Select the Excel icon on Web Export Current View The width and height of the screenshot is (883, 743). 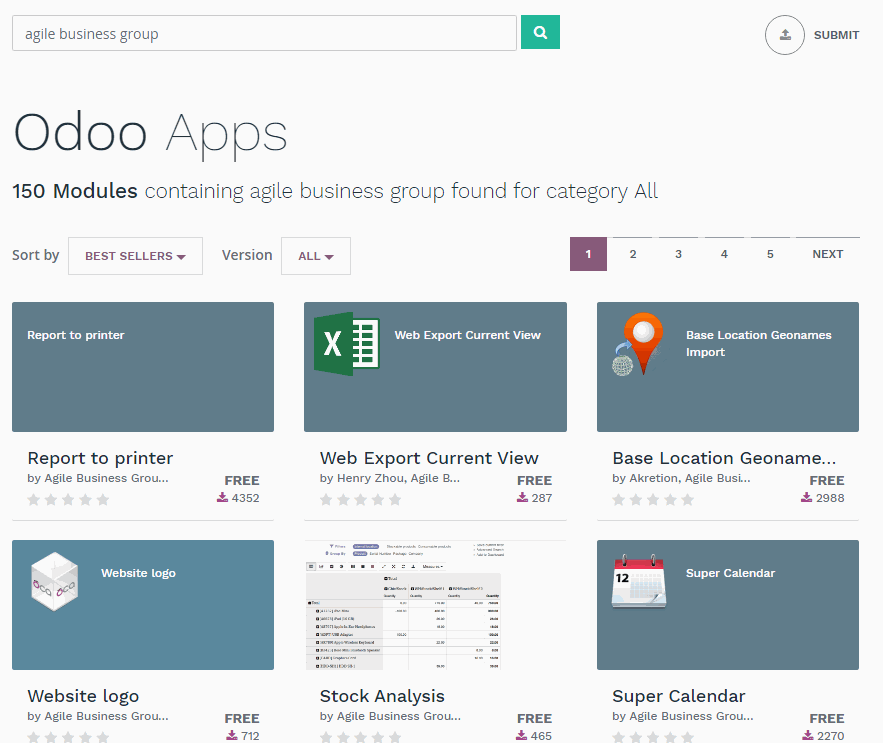345,342
